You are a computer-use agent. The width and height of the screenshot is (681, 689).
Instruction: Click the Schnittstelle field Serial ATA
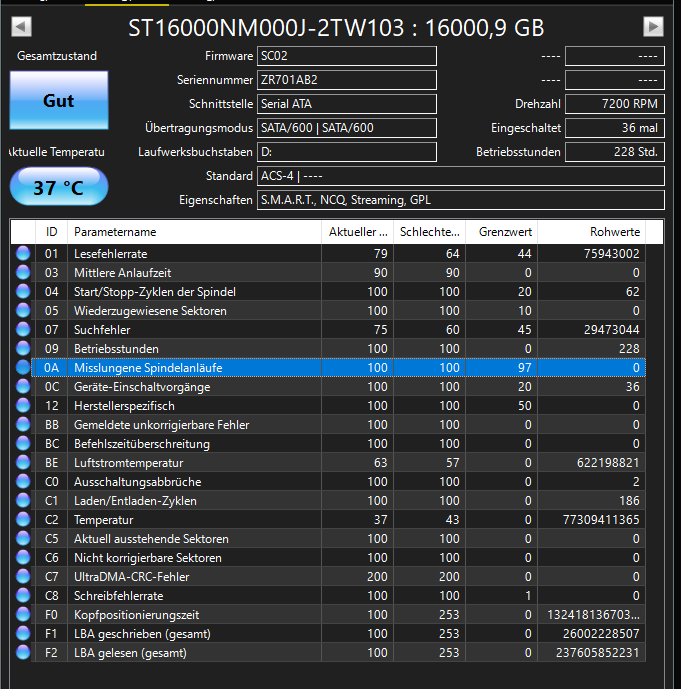tap(347, 104)
